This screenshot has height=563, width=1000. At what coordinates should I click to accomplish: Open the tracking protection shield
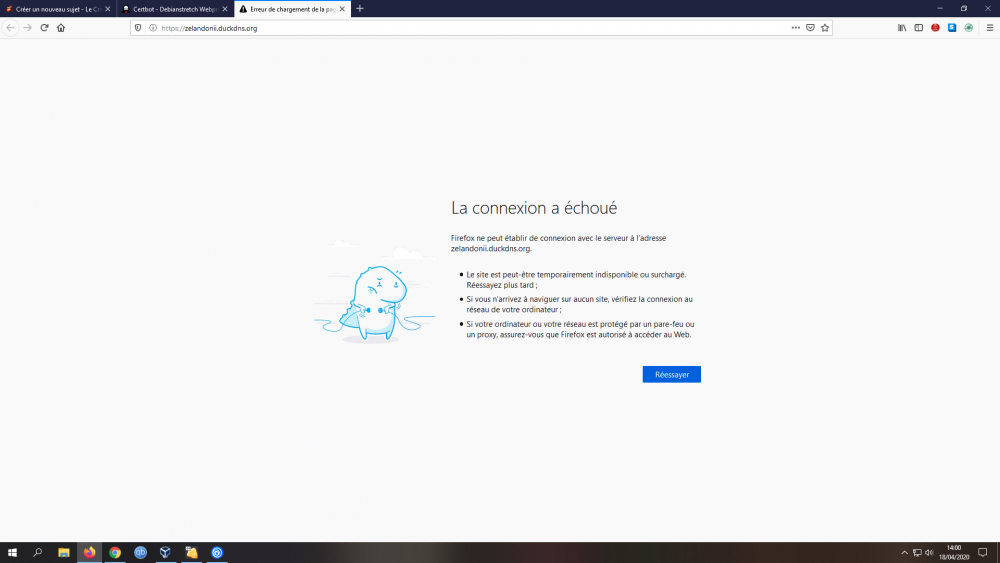[x=139, y=28]
